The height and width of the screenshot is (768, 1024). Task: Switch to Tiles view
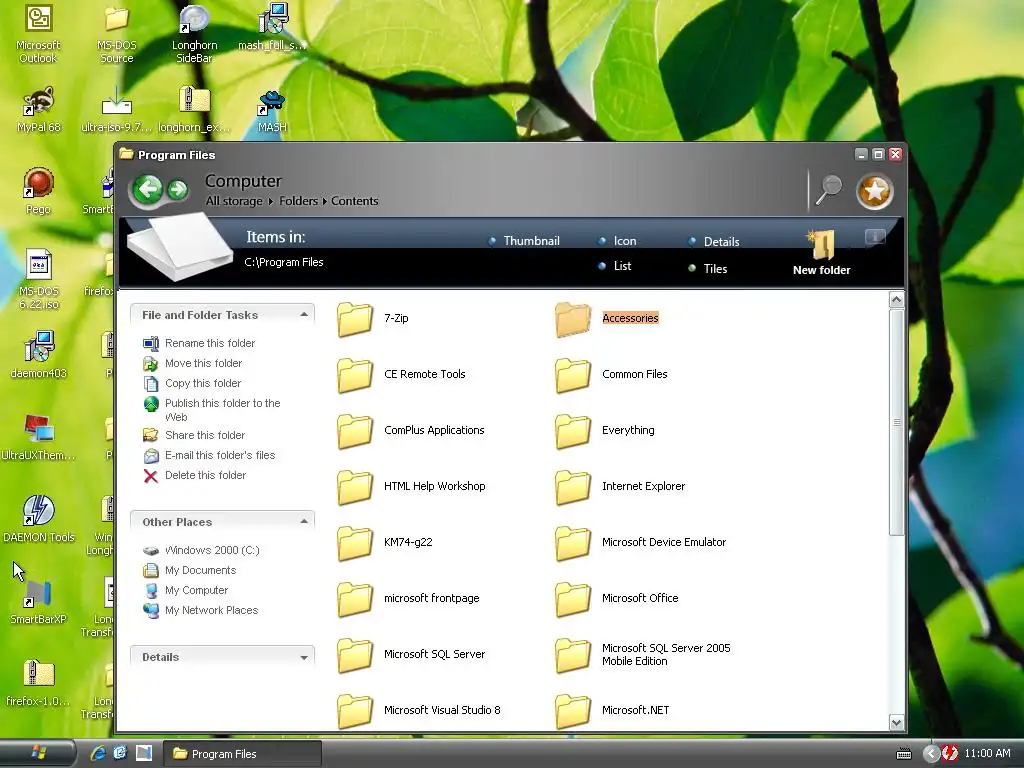coord(708,268)
